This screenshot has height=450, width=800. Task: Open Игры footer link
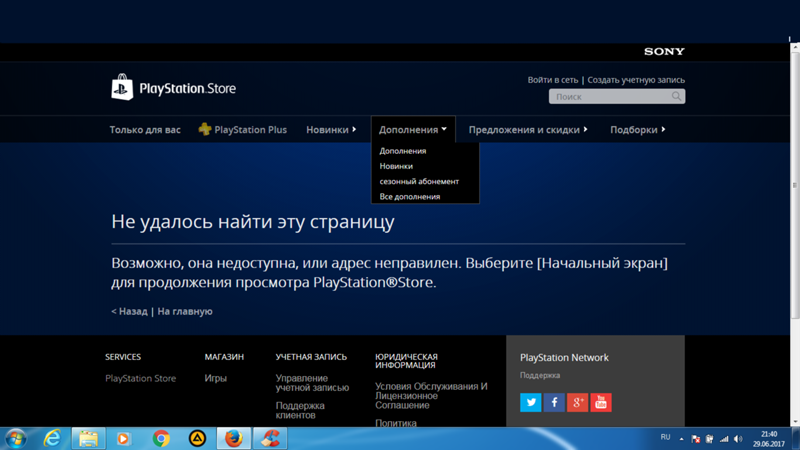(215, 378)
